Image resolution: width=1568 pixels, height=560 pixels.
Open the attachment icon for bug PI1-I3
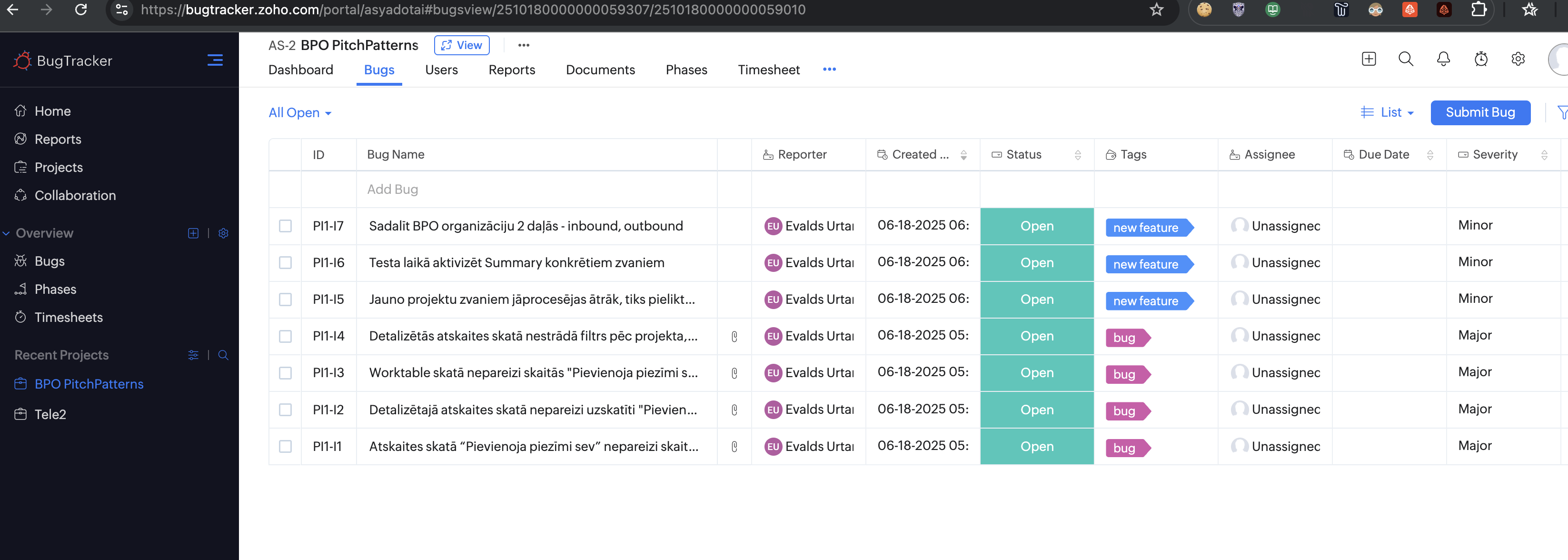click(734, 373)
